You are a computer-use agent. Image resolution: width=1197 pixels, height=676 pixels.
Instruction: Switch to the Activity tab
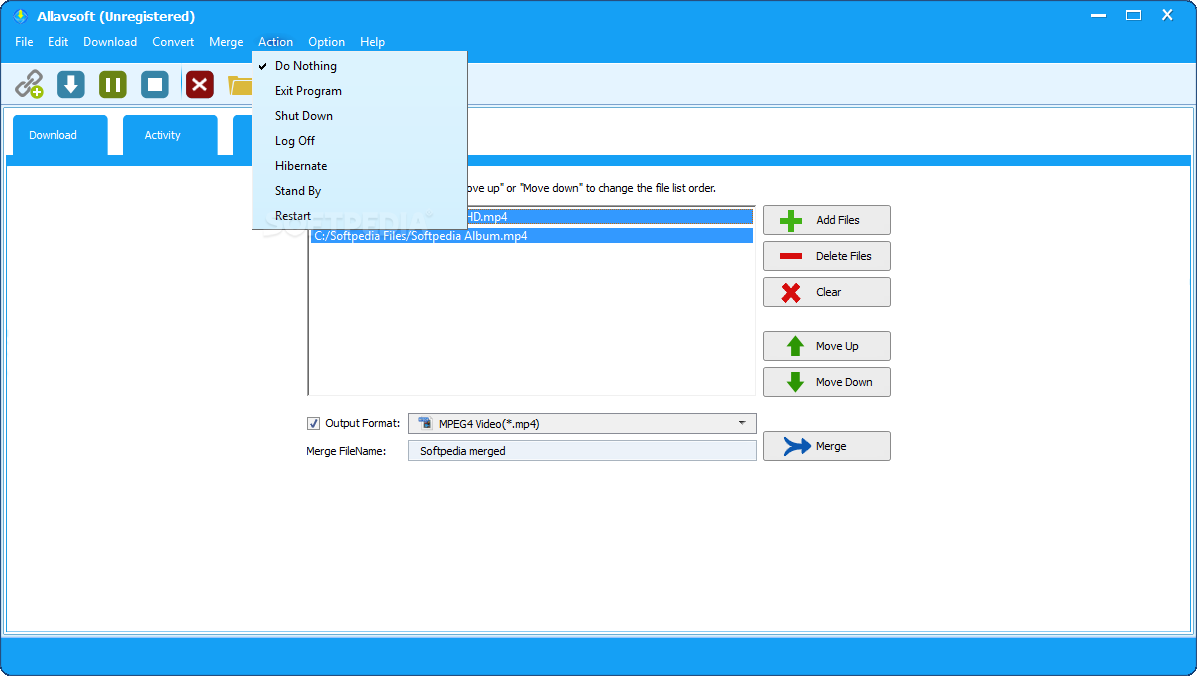[x=170, y=135]
